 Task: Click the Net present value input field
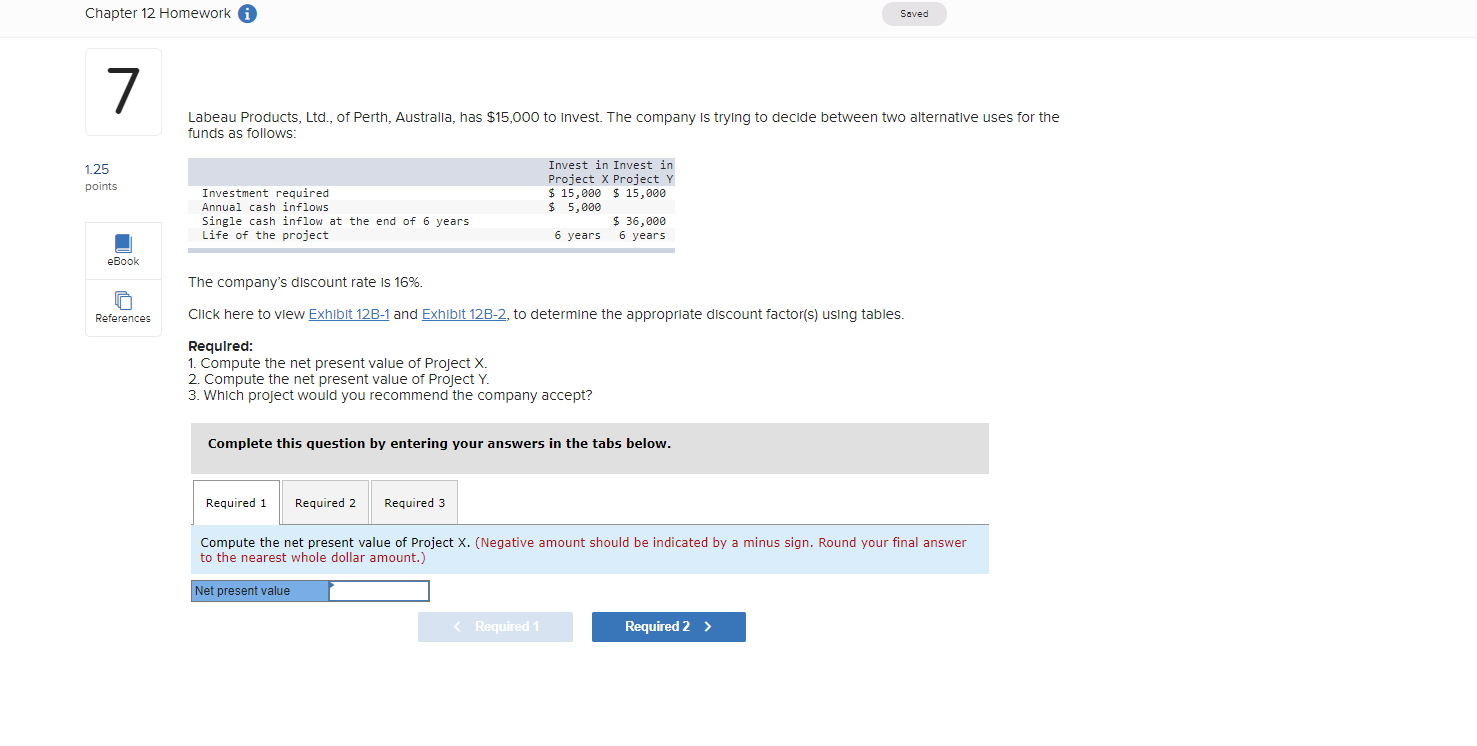click(x=379, y=591)
